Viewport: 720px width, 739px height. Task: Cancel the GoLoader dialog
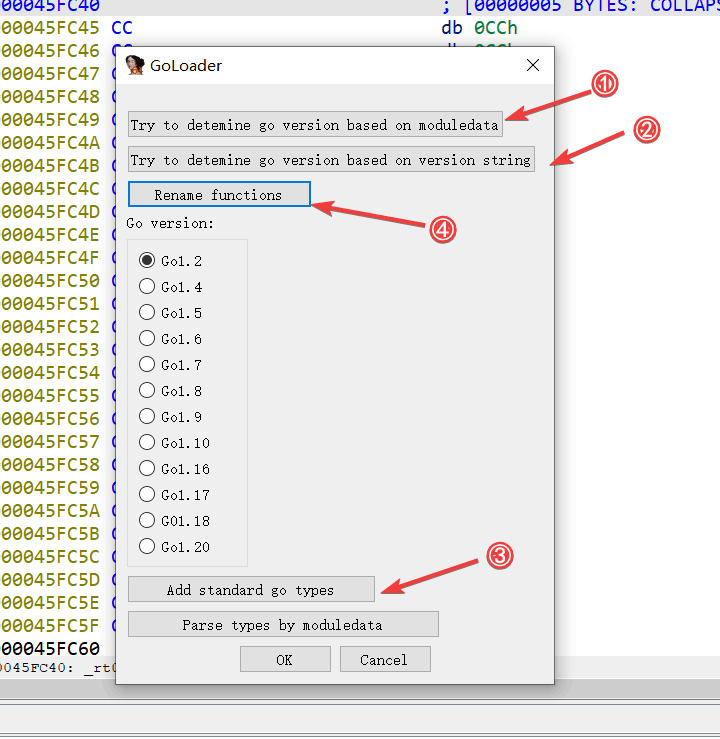pos(385,660)
